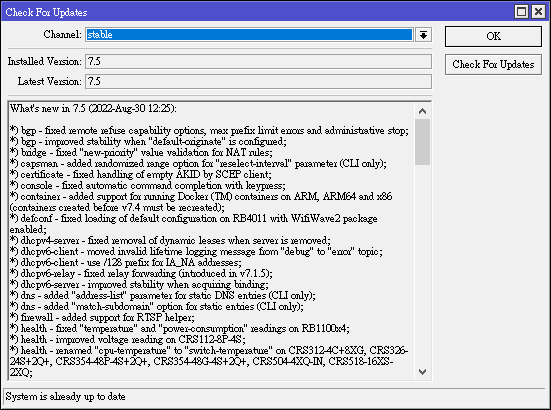The width and height of the screenshot is (551, 410).
Task: Click the bridge "new-priority" changelog line
Action: point(141,152)
